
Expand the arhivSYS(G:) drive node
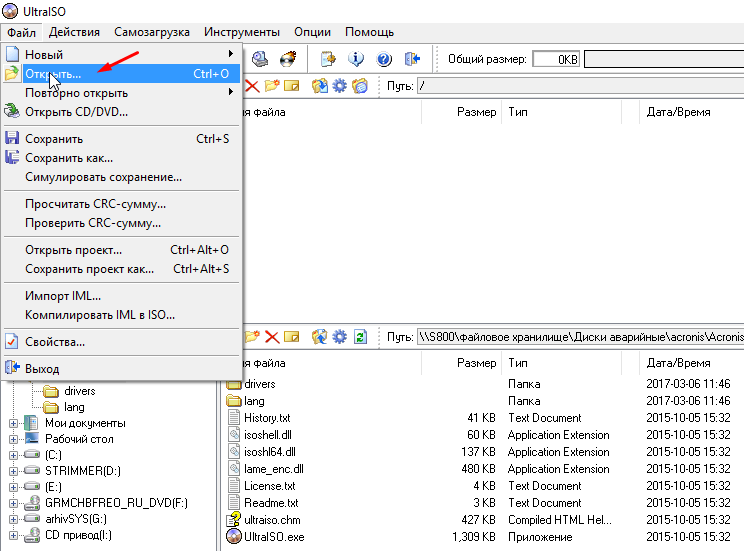[13, 519]
